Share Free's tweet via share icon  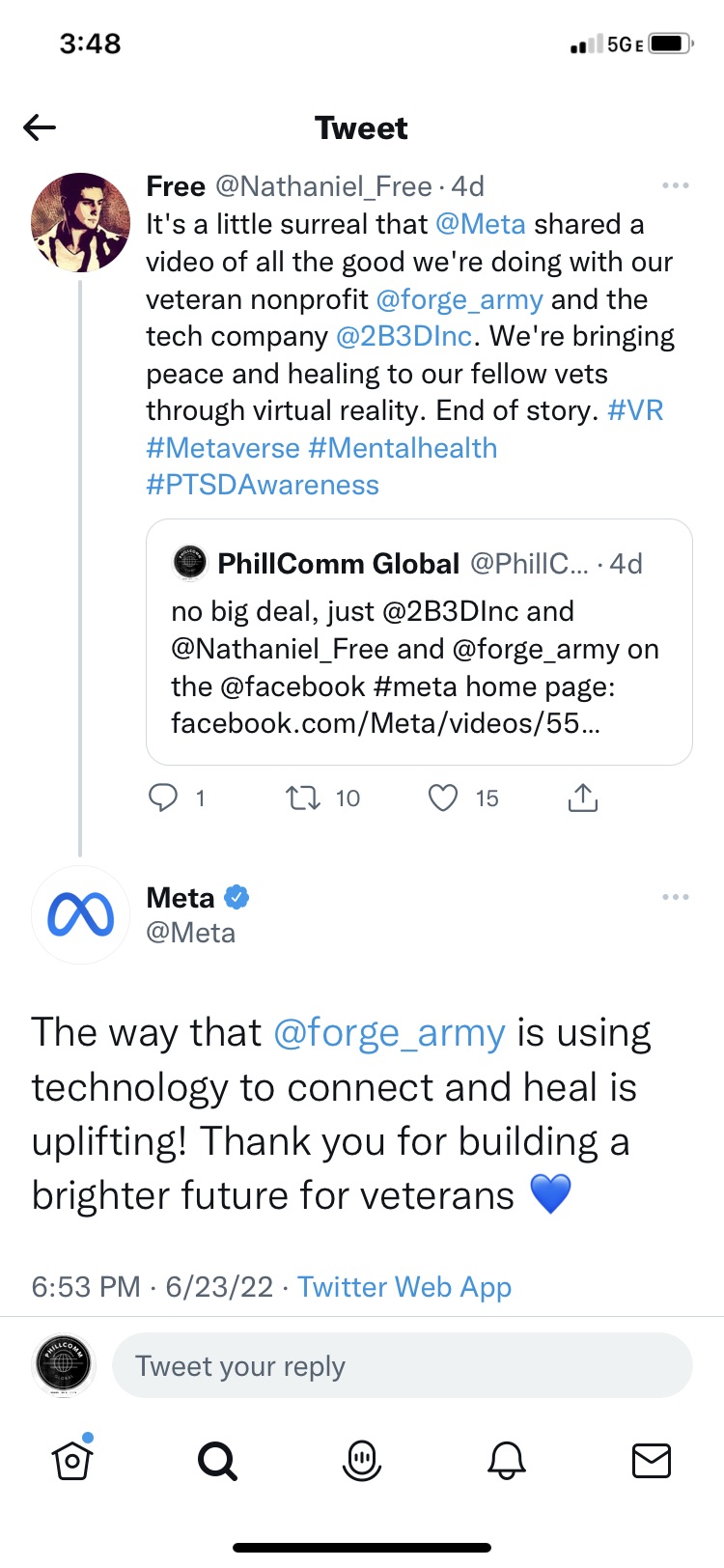tap(583, 798)
